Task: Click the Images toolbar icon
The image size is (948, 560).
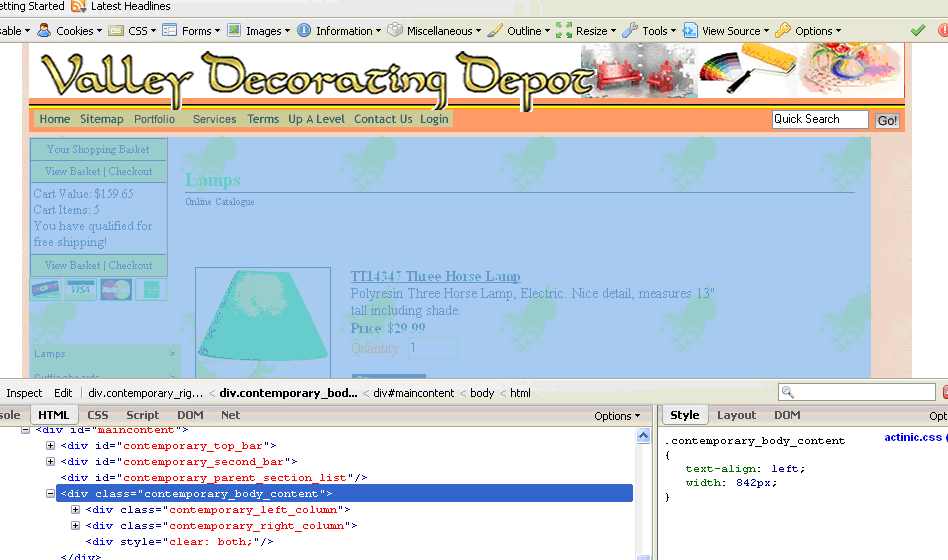Action: [234, 31]
